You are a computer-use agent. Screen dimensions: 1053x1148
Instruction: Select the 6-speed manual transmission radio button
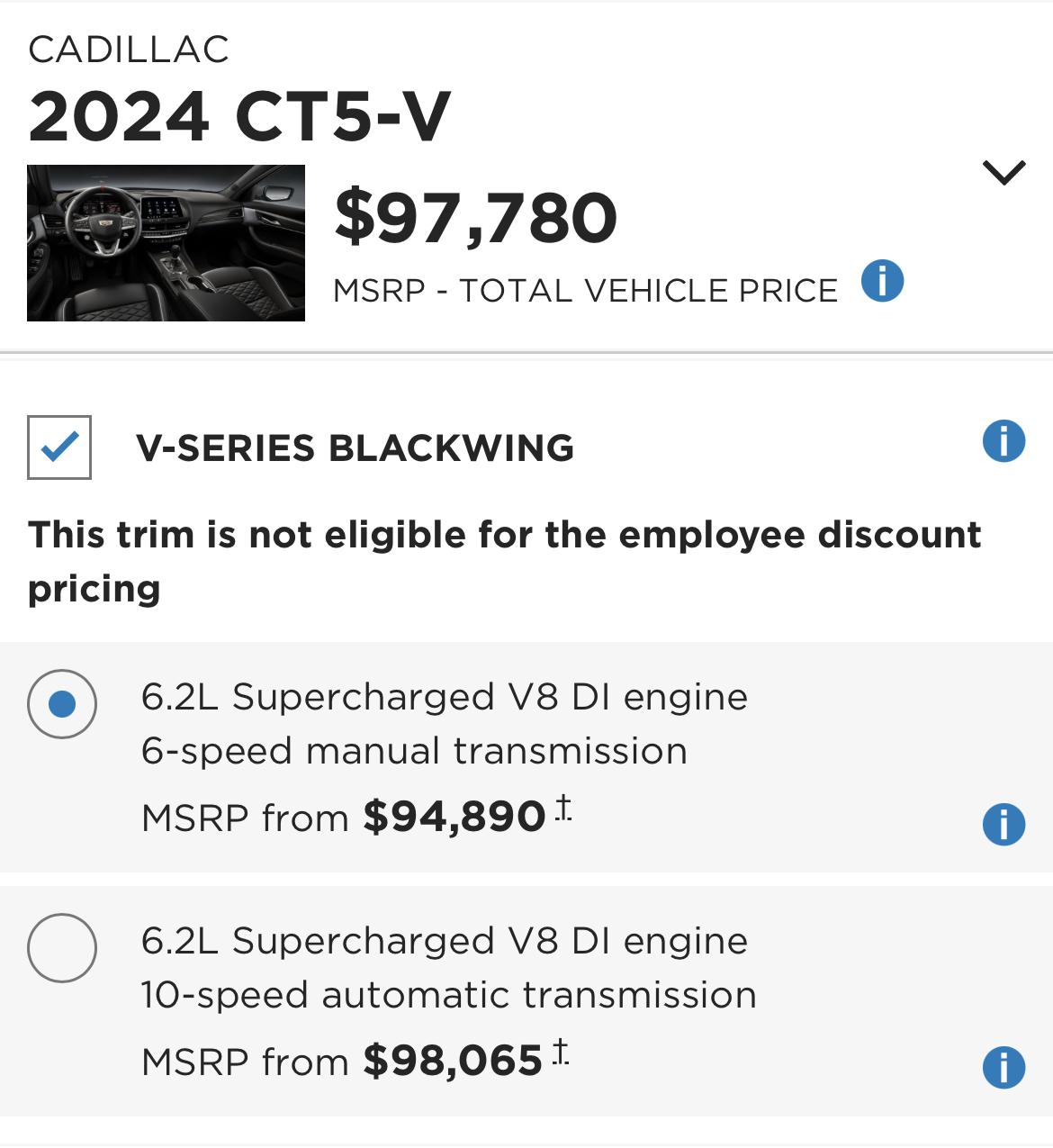tap(62, 704)
